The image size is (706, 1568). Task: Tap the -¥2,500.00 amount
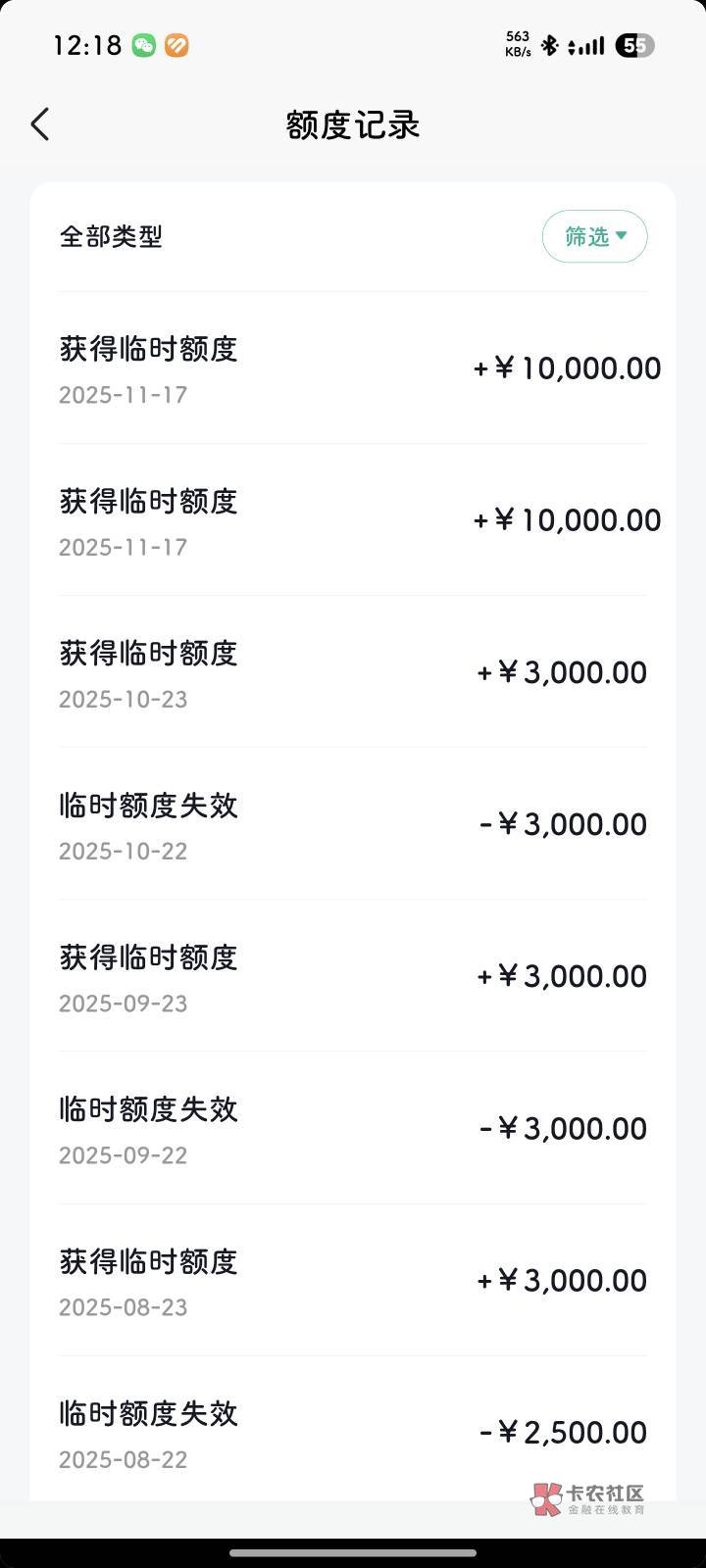tap(563, 1433)
